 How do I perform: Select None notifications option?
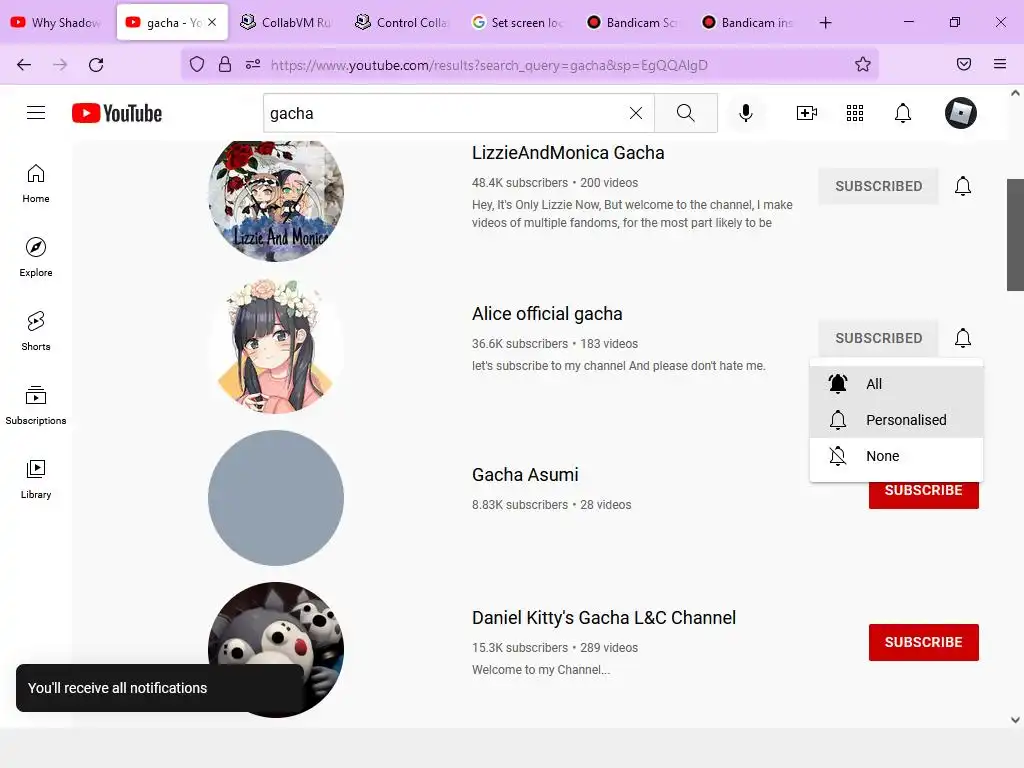pos(896,456)
